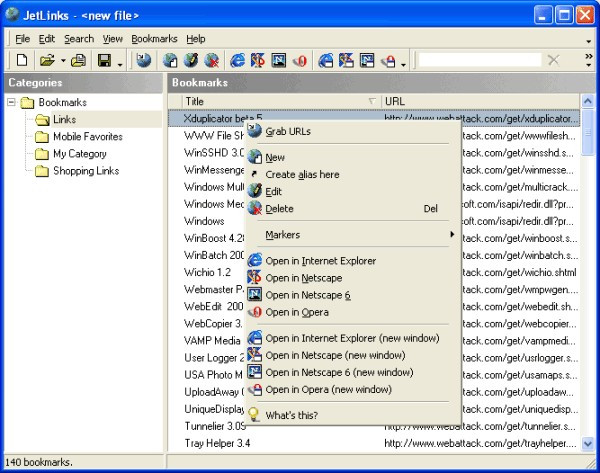Open the File menu
600x473 pixels.
pyautogui.click(x=22, y=39)
